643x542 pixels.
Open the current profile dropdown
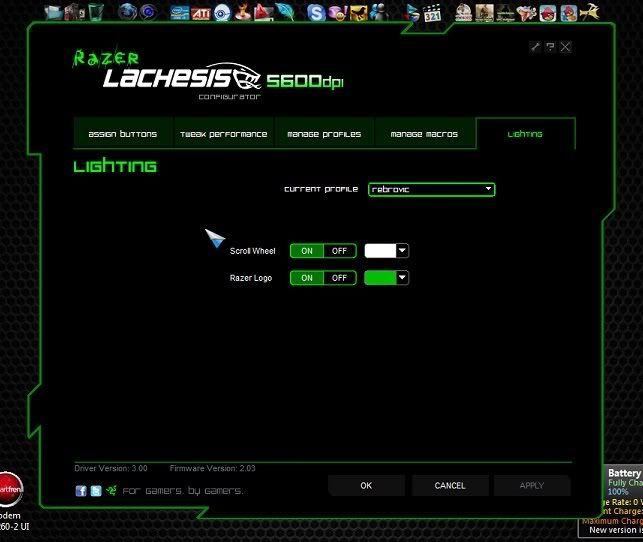[x=432, y=189]
